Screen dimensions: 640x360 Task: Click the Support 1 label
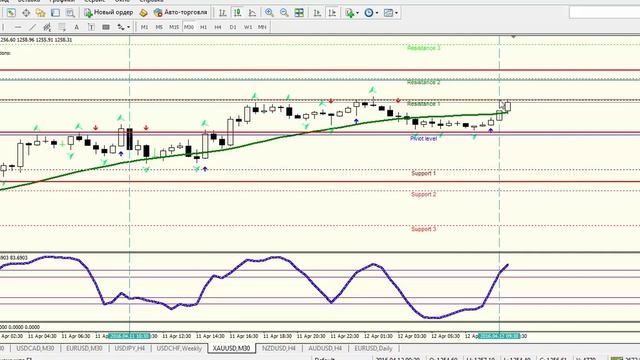click(x=423, y=173)
